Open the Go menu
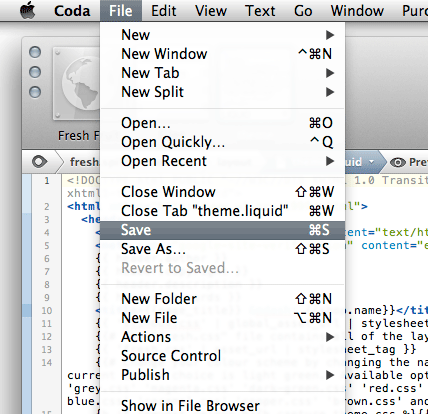 coord(303,11)
